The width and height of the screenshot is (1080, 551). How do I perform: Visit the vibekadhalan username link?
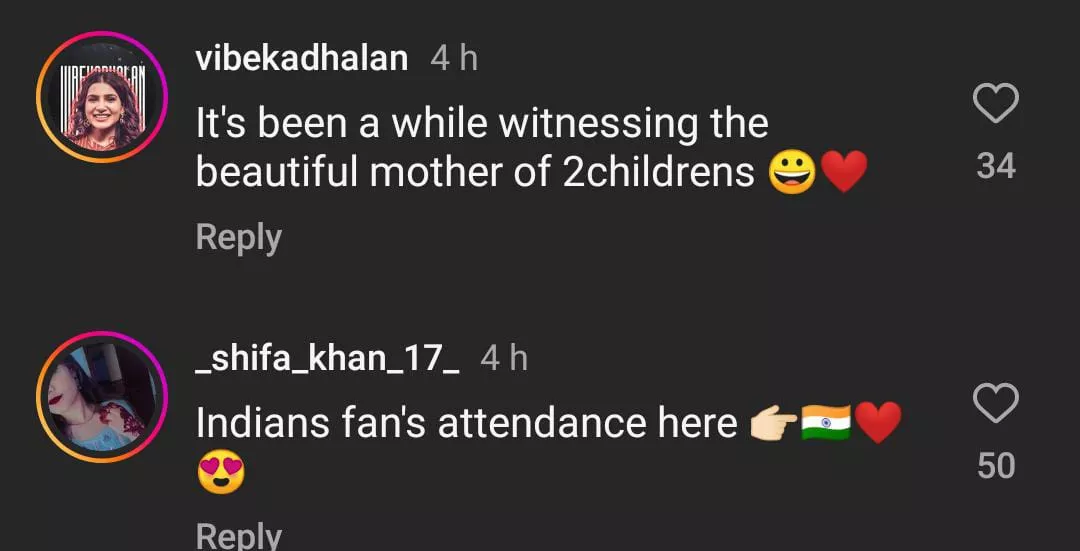301,58
